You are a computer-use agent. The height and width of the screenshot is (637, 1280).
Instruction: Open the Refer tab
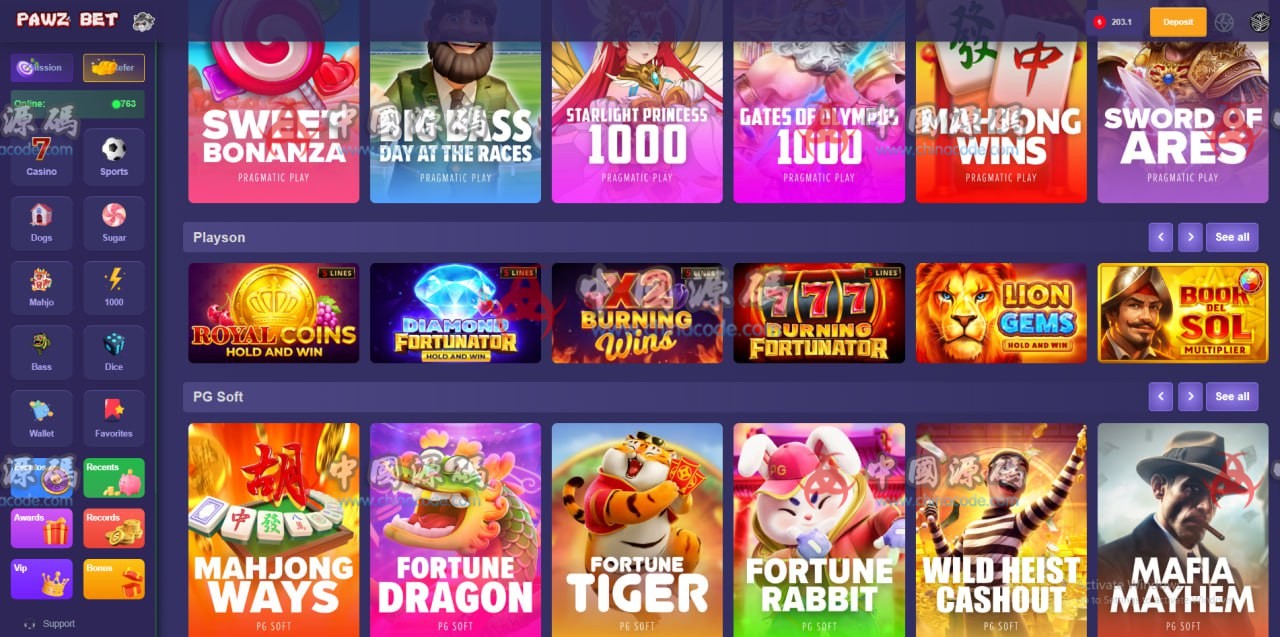pyautogui.click(x=114, y=68)
